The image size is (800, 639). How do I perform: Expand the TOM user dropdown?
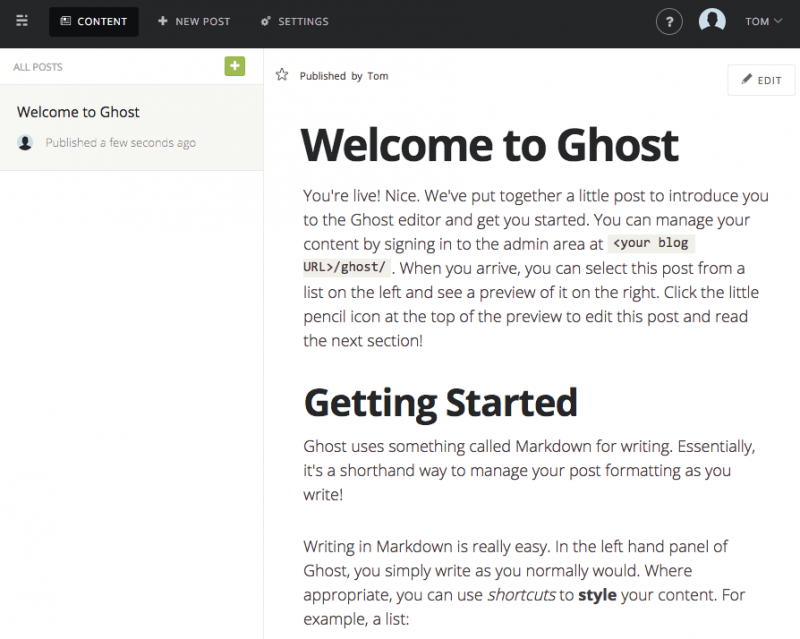coord(763,21)
